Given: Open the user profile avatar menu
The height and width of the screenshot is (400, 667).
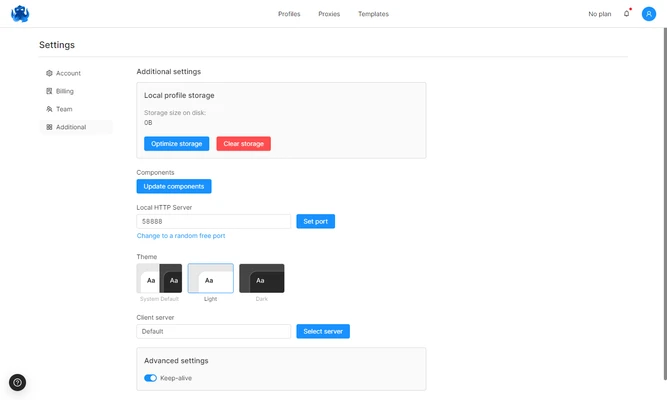Looking at the screenshot, I should (648, 14).
